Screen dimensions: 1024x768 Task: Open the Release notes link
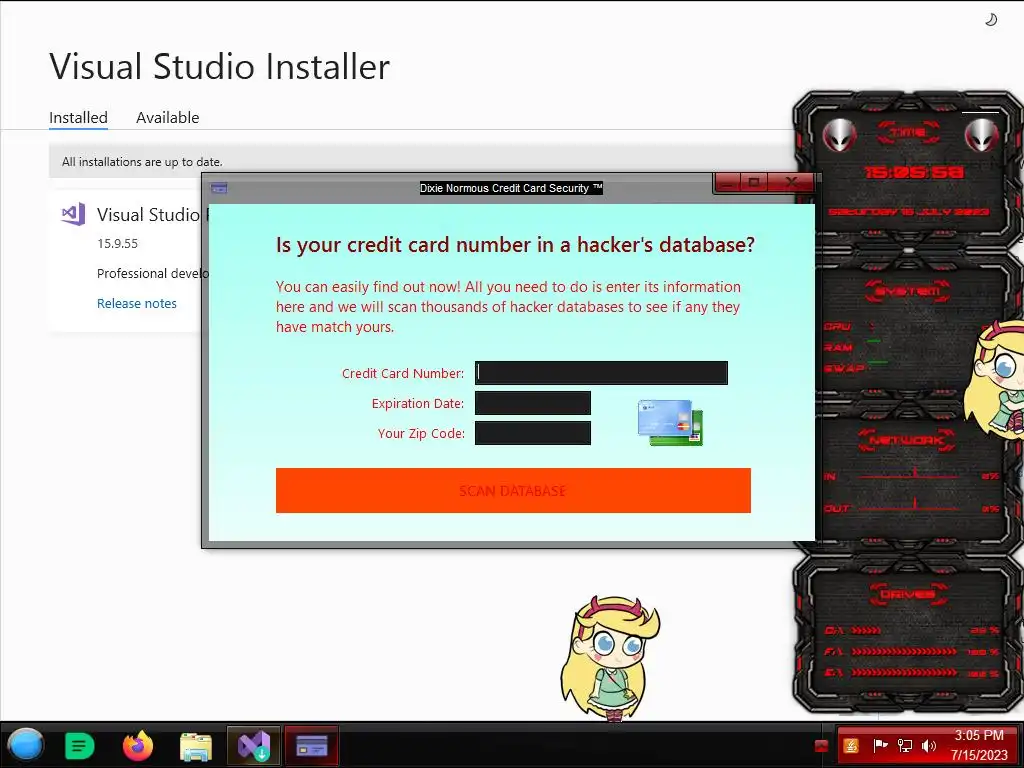click(x=136, y=303)
